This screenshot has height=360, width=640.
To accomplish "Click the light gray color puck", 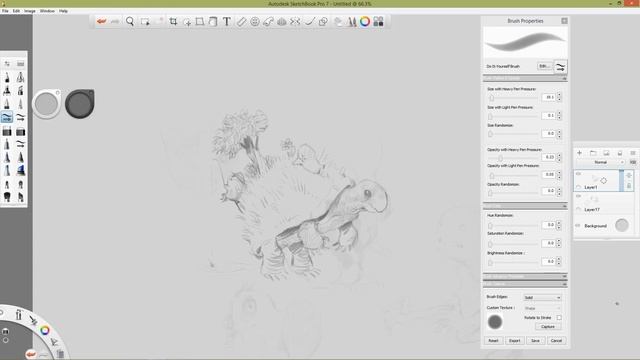I will [47, 104].
